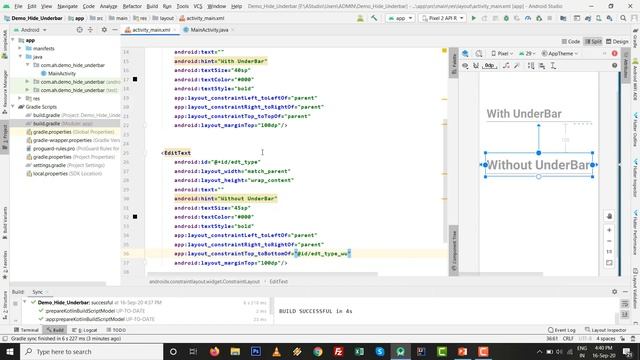The image size is (640, 360).
Task: Click the pan hand icon on design preview
Action: pyautogui.click(x=609, y=216)
